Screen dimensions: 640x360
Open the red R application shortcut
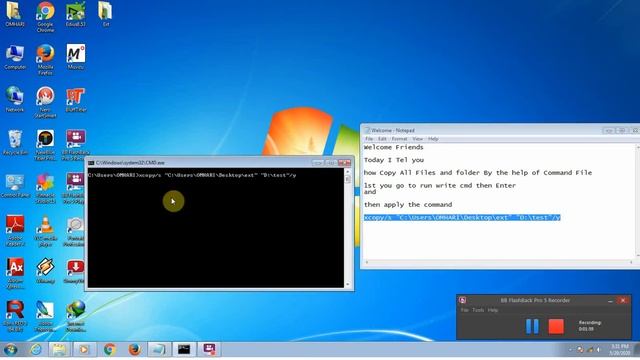(x=15, y=315)
